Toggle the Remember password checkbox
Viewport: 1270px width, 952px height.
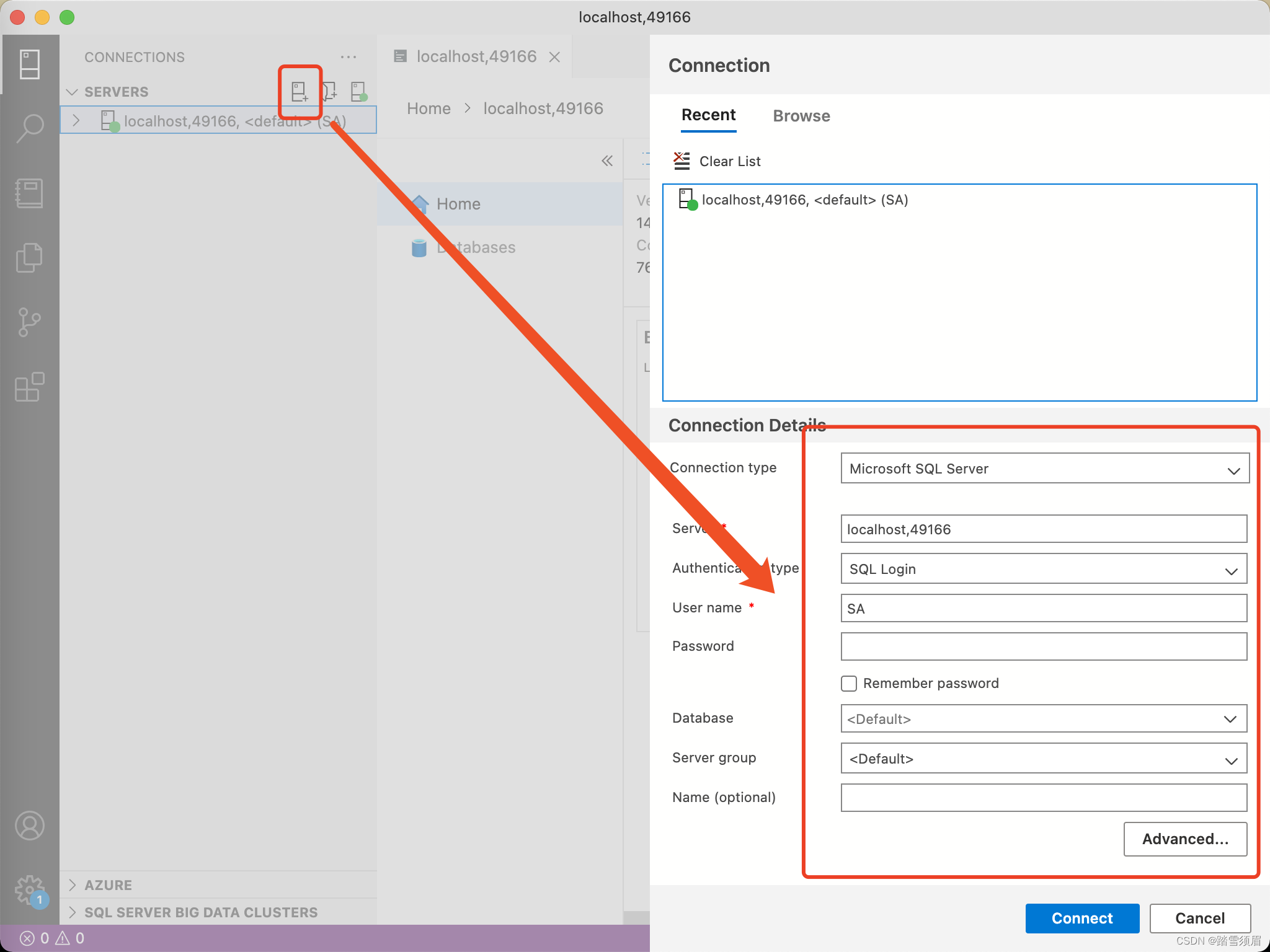click(849, 683)
